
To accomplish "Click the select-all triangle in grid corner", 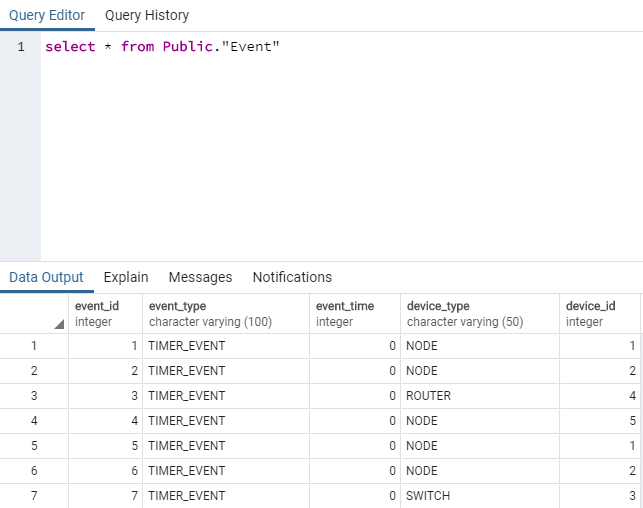I will point(58,324).
